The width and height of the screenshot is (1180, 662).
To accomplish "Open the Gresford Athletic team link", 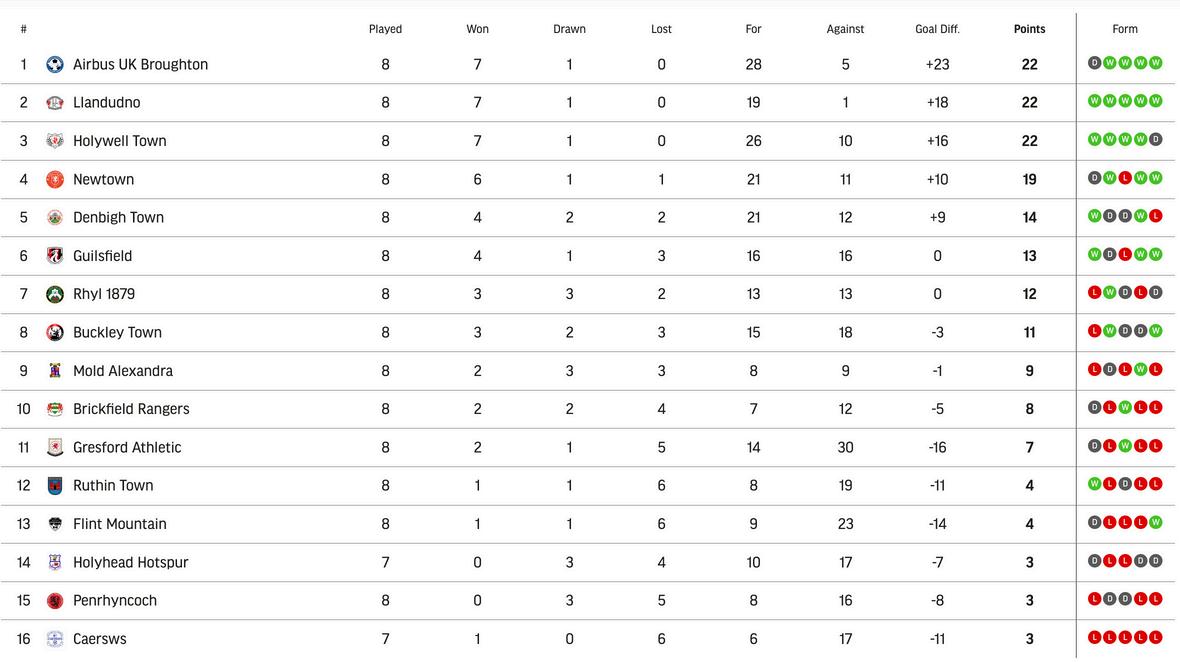I will (x=127, y=448).
